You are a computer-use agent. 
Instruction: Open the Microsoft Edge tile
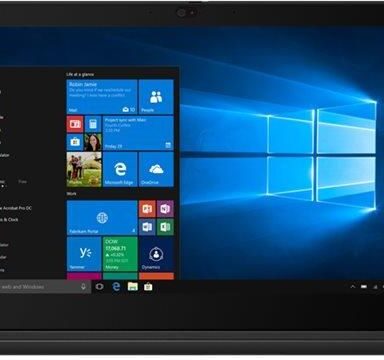pos(120,169)
